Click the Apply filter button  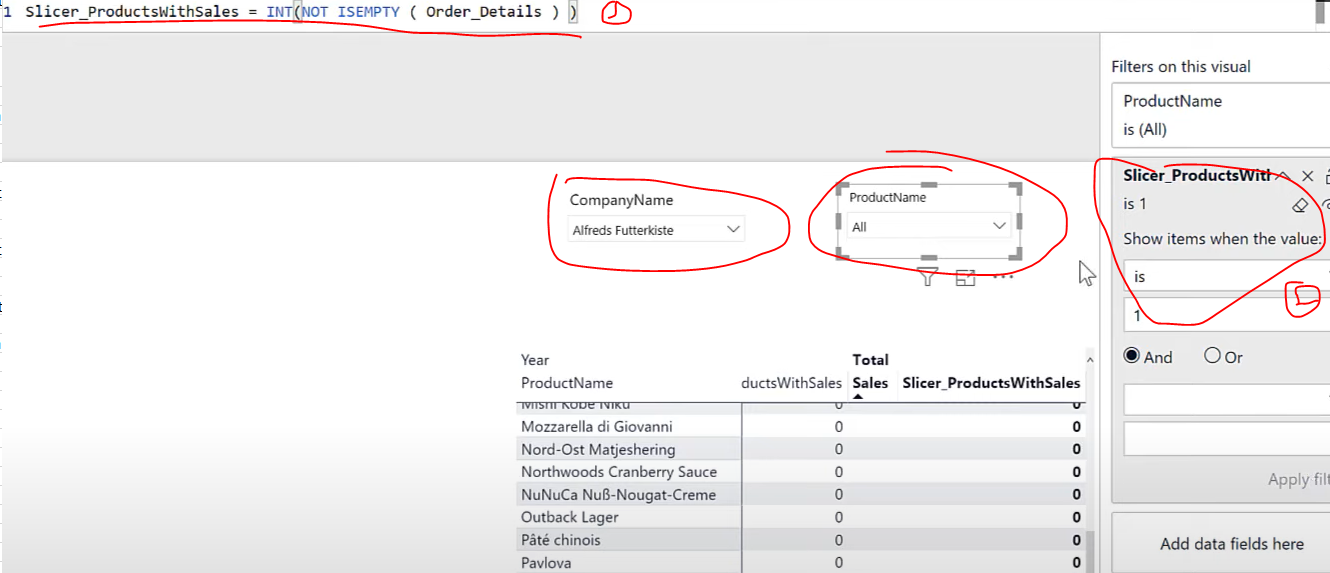point(1299,480)
